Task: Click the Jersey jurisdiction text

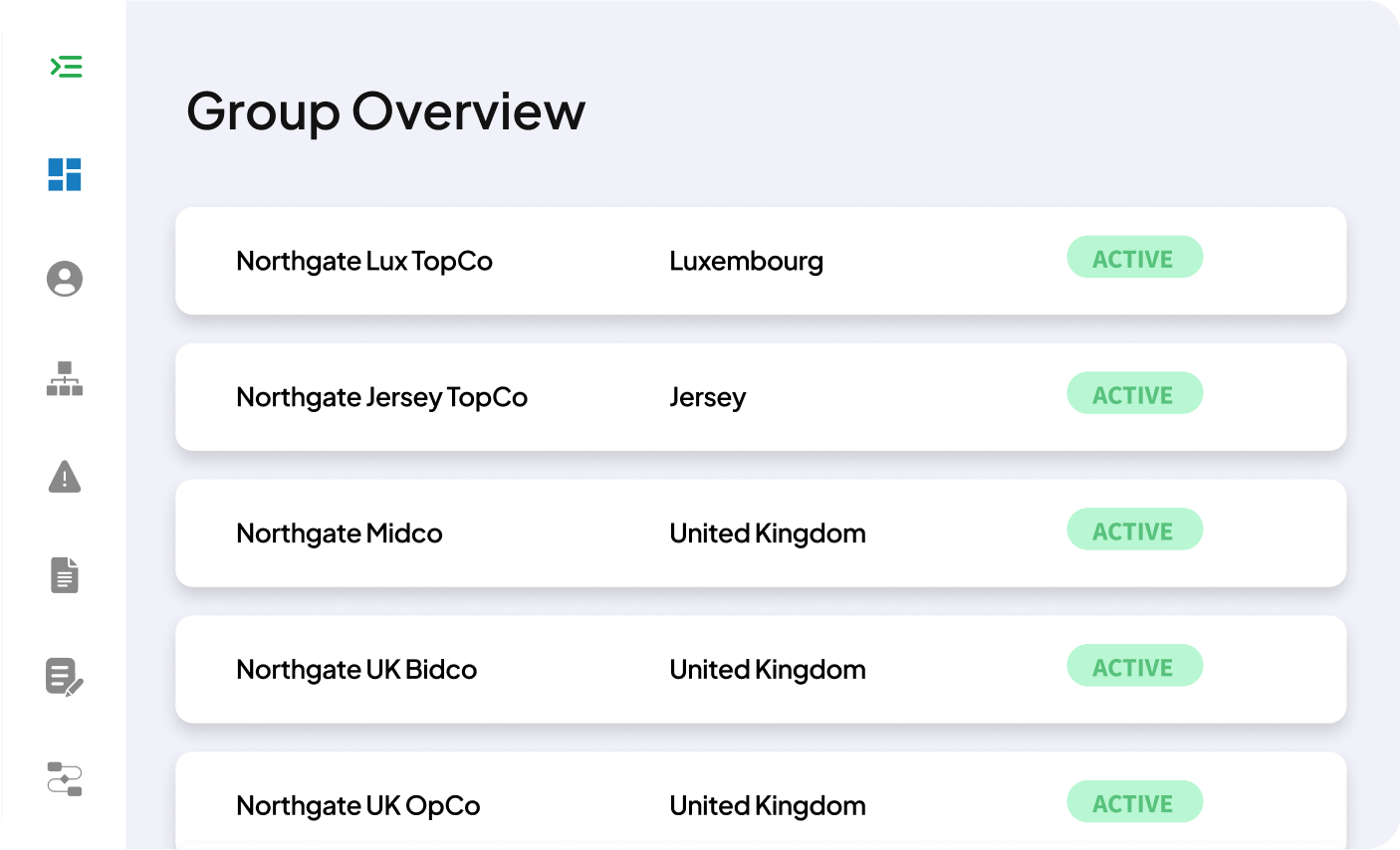Action: point(708,397)
